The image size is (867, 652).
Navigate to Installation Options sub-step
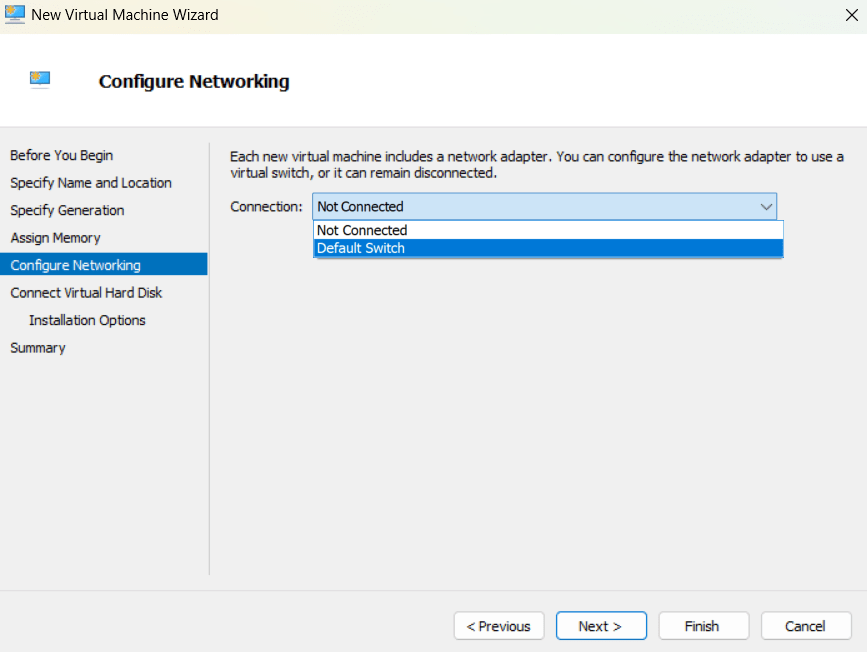87,320
